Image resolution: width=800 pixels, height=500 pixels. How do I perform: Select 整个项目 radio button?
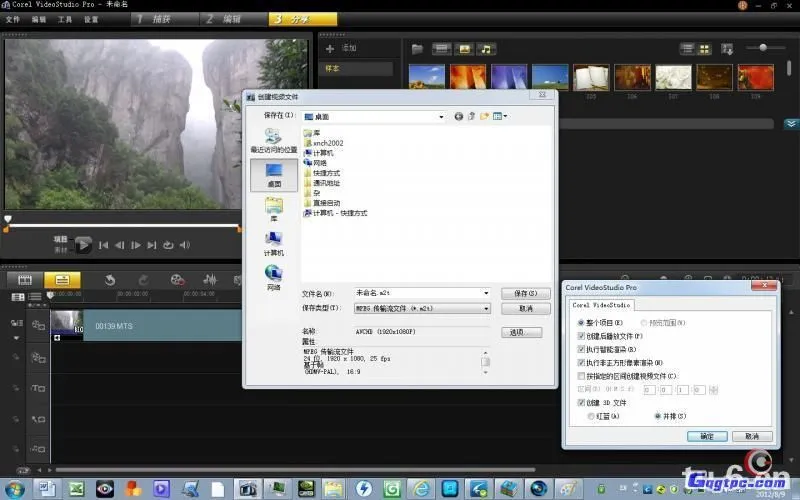(581, 322)
